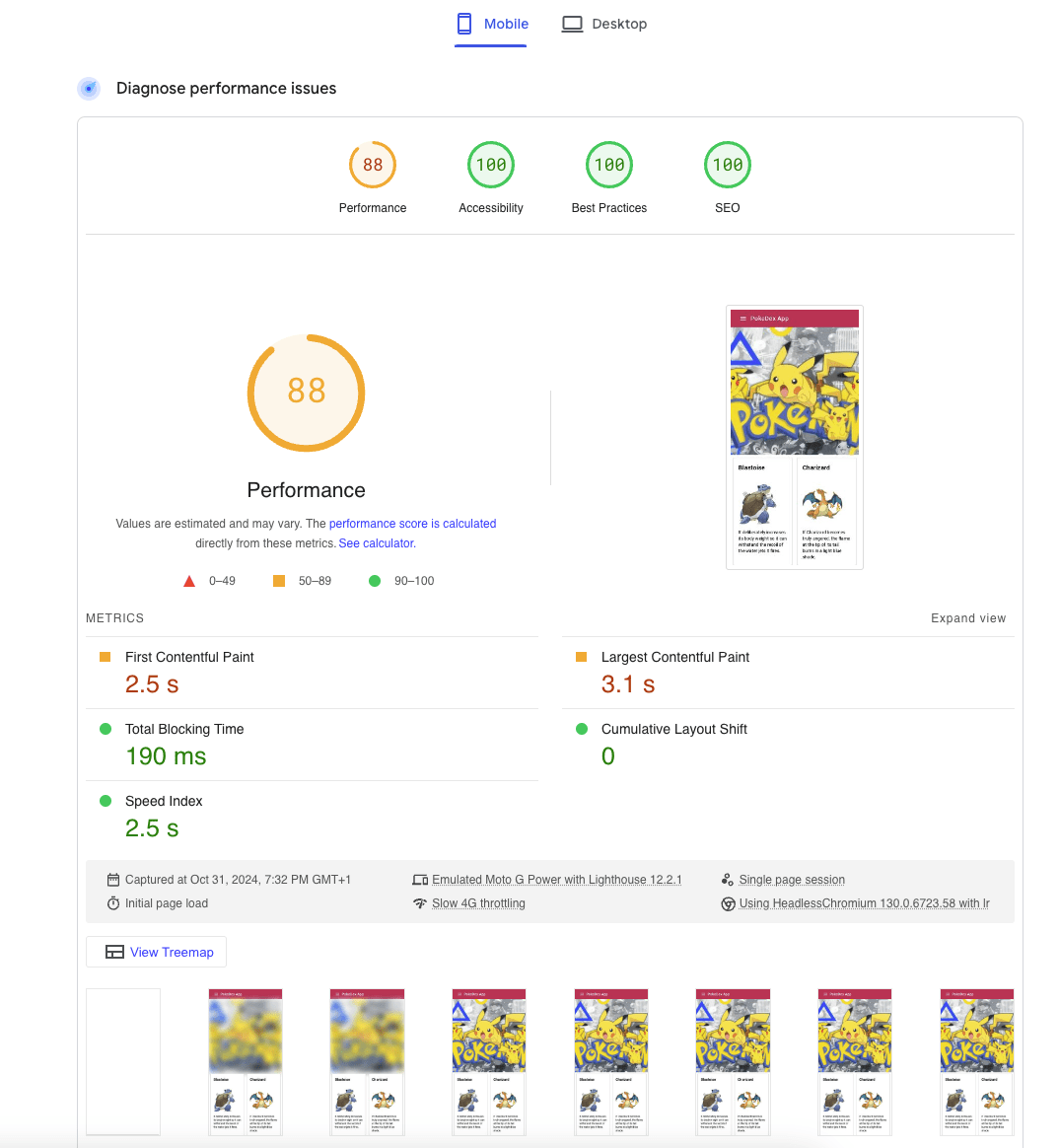Click the first blank filmstrip frame

click(123, 1061)
